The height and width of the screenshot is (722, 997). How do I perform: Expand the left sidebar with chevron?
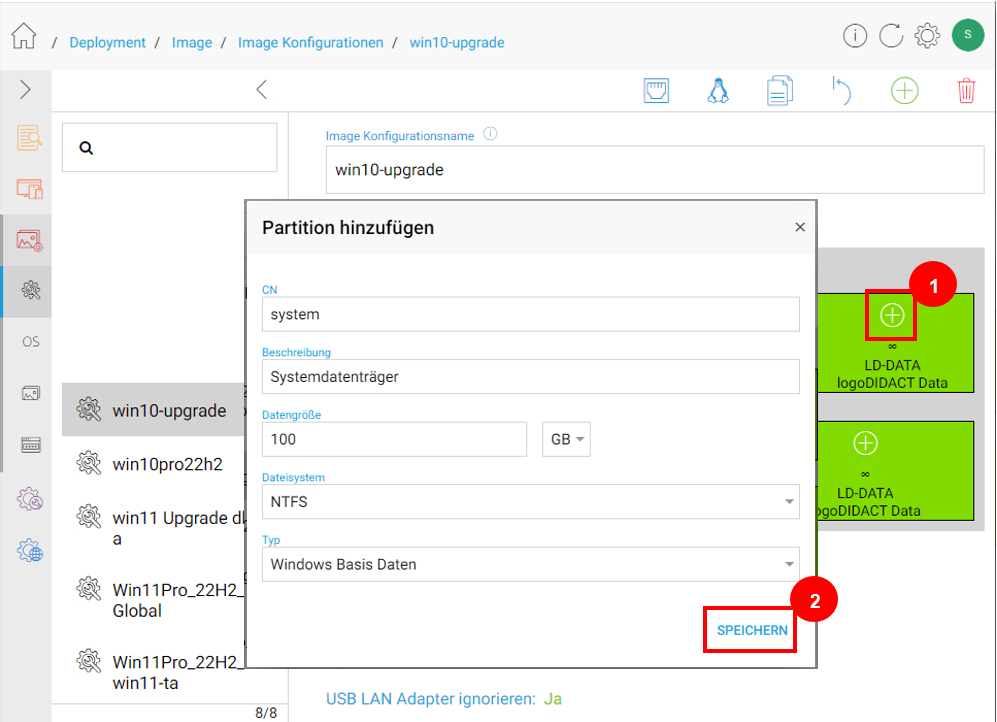(25, 89)
